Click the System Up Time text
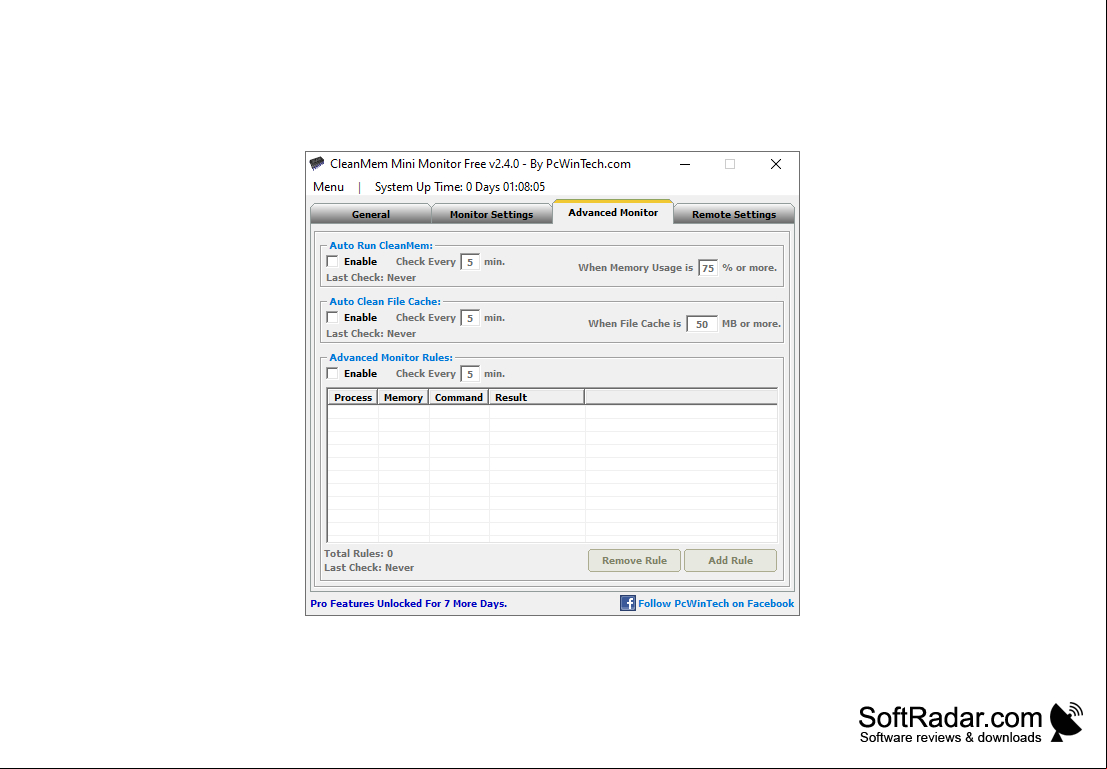The width and height of the screenshot is (1107, 769). point(460,187)
